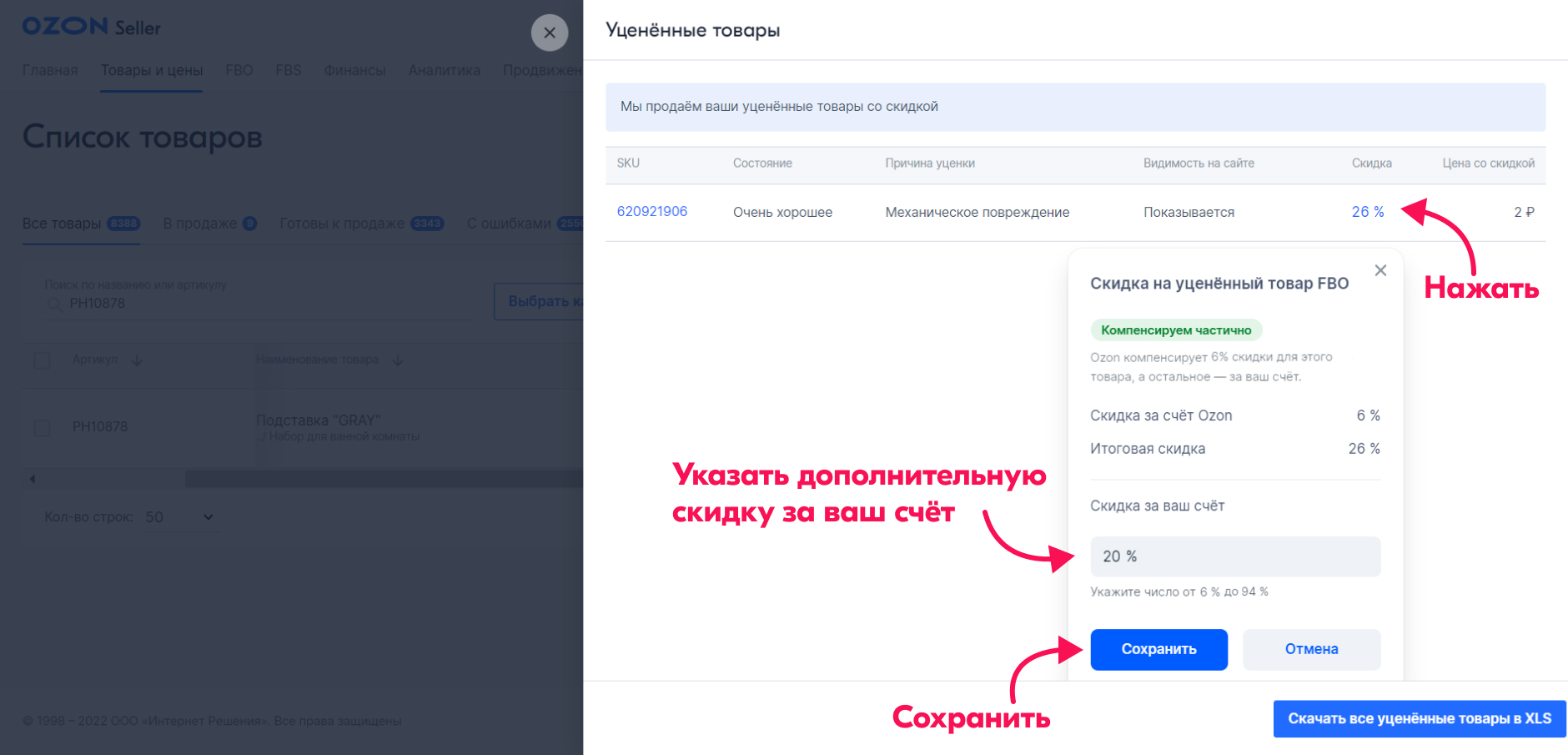Screen dimensions: 1568x755
Task: Click the left scroll arrow of table
Action: pos(33,479)
